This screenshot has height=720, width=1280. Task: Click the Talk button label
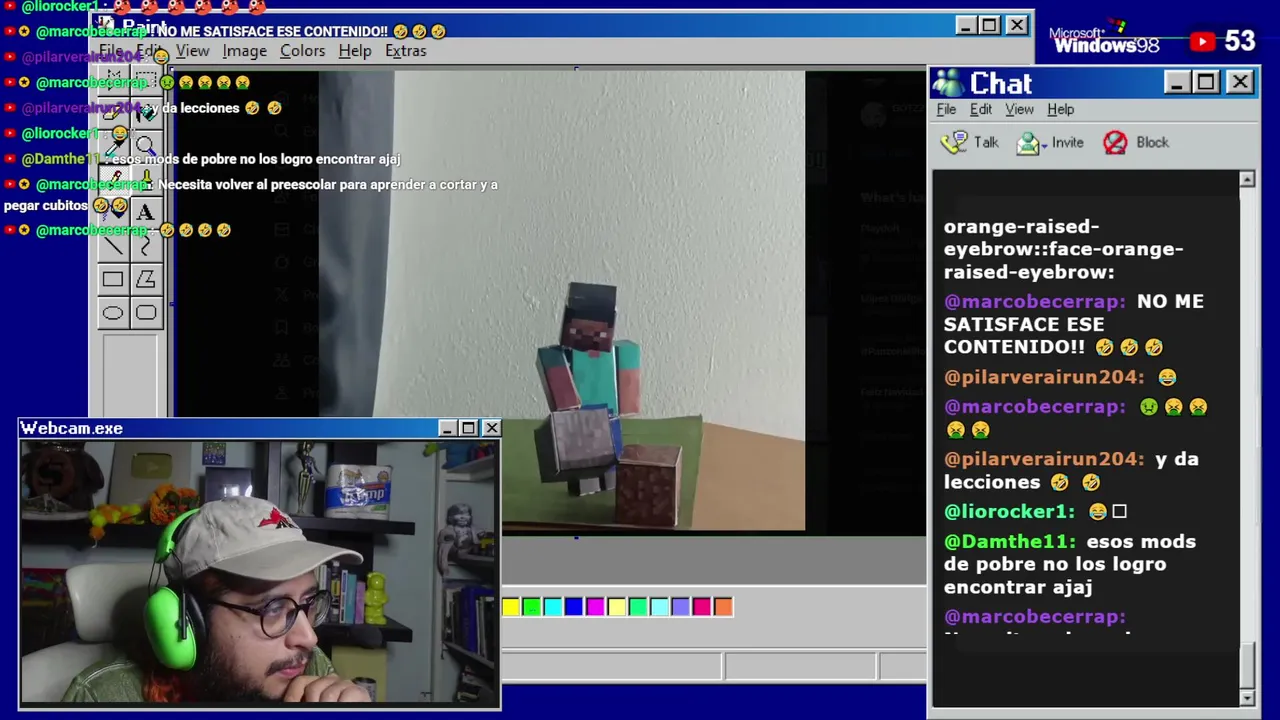coord(986,143)
